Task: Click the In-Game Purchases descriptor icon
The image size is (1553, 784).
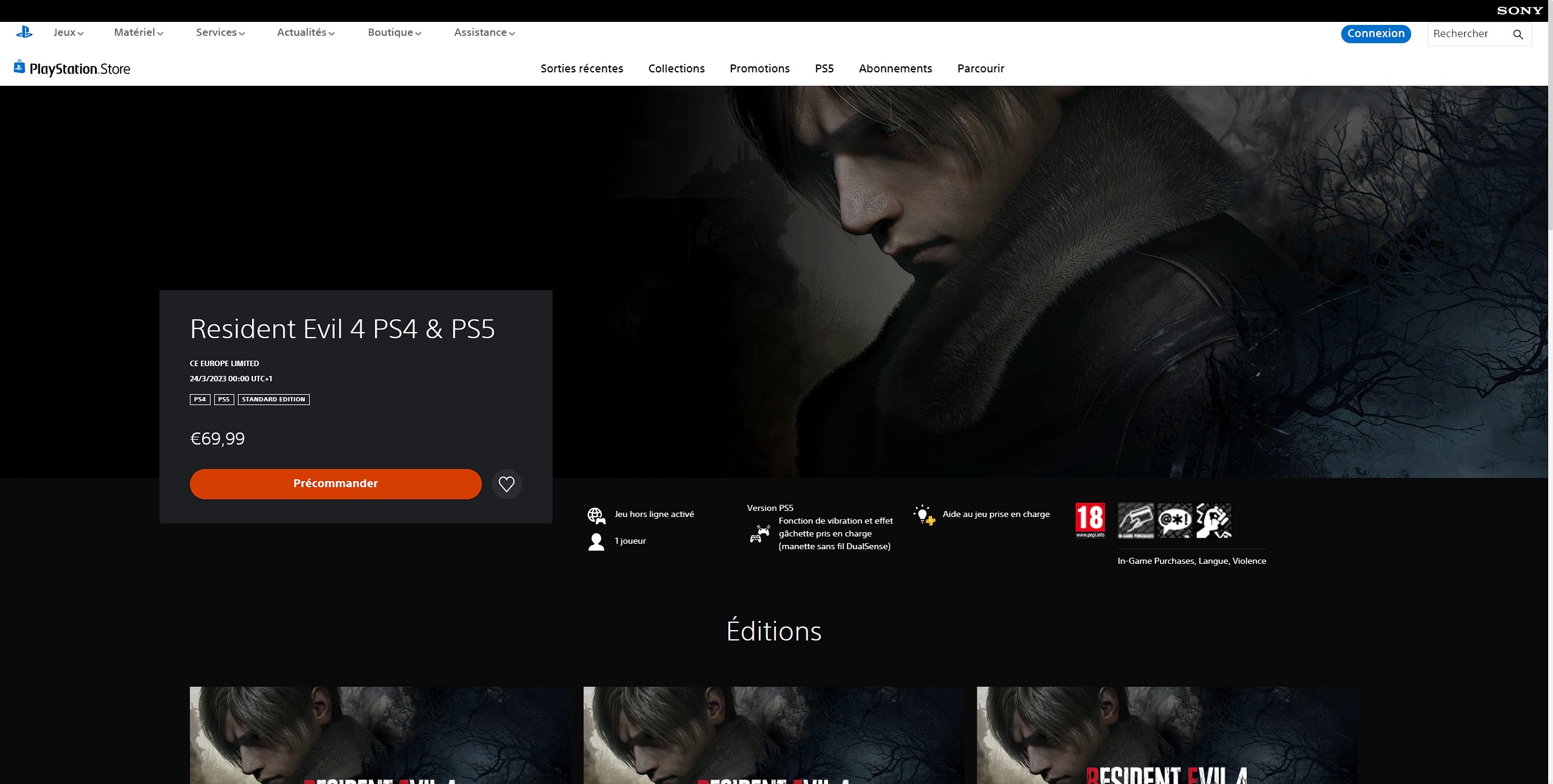Action: (1137, 521)
